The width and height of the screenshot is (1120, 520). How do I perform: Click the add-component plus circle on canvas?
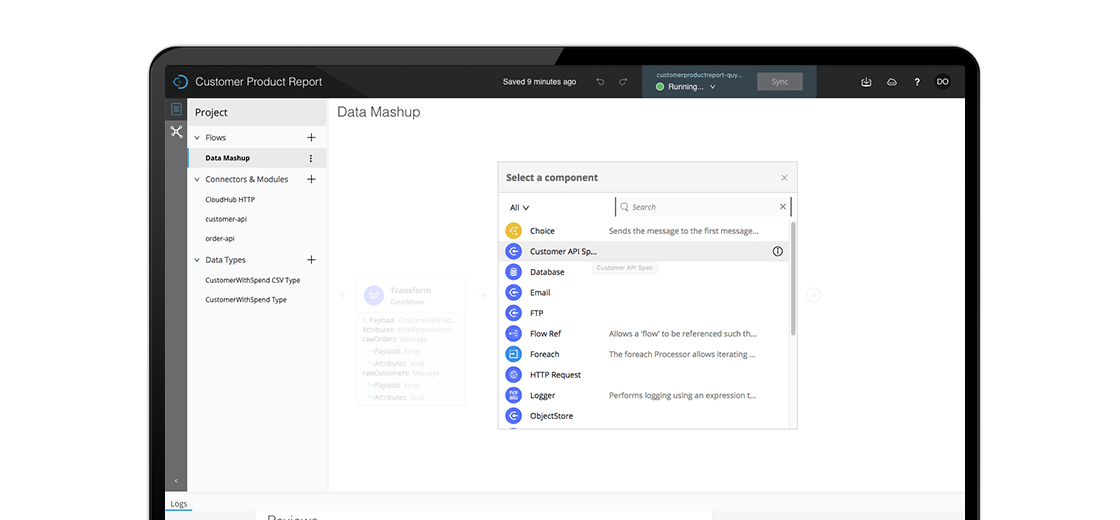click(814, 295)
